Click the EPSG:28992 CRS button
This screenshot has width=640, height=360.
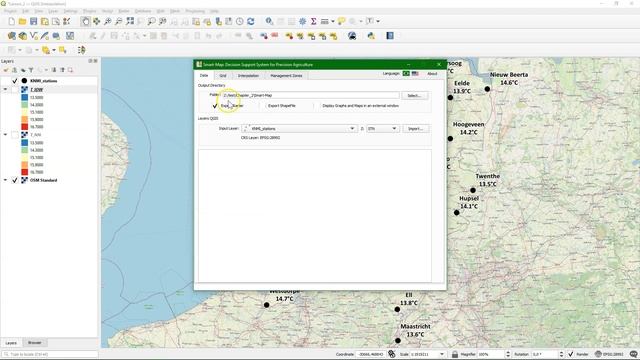pyautogui.click(x=609, y=354)
